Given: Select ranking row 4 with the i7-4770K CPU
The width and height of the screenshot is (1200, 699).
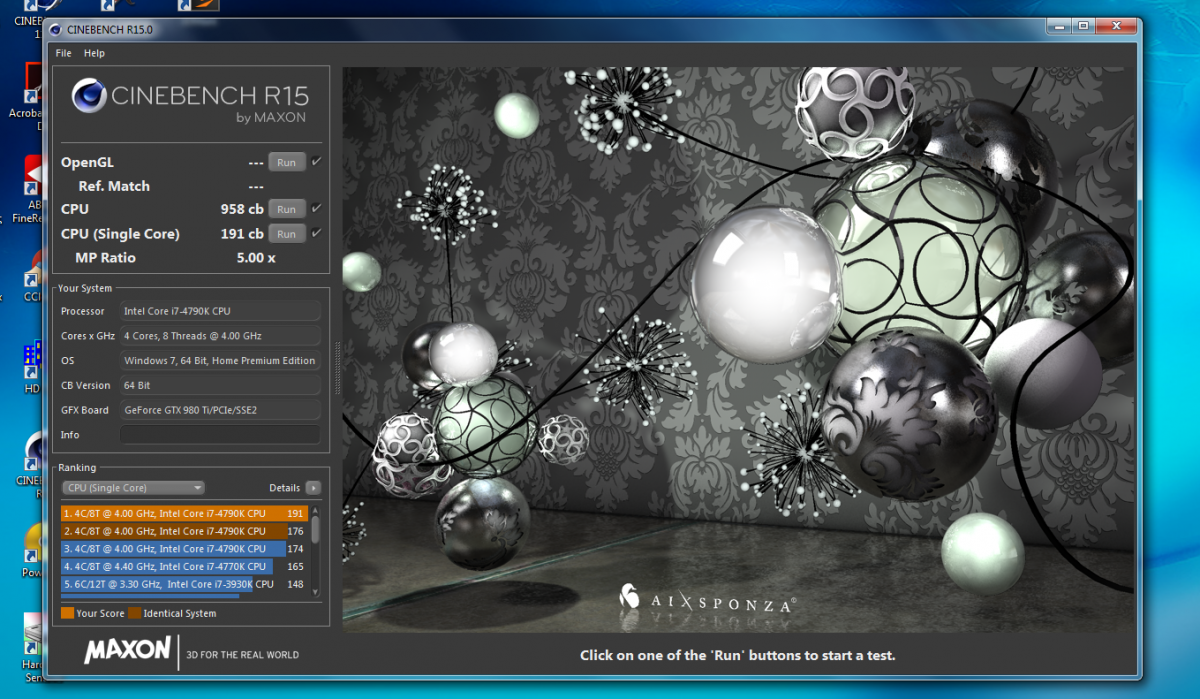Looking at the screenshot, I should [184, 567].
